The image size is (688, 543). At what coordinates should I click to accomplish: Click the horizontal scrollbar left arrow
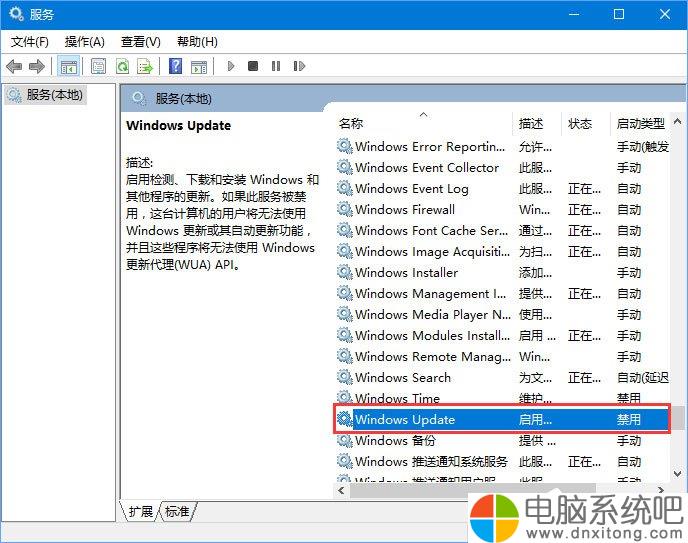(342, 490)
